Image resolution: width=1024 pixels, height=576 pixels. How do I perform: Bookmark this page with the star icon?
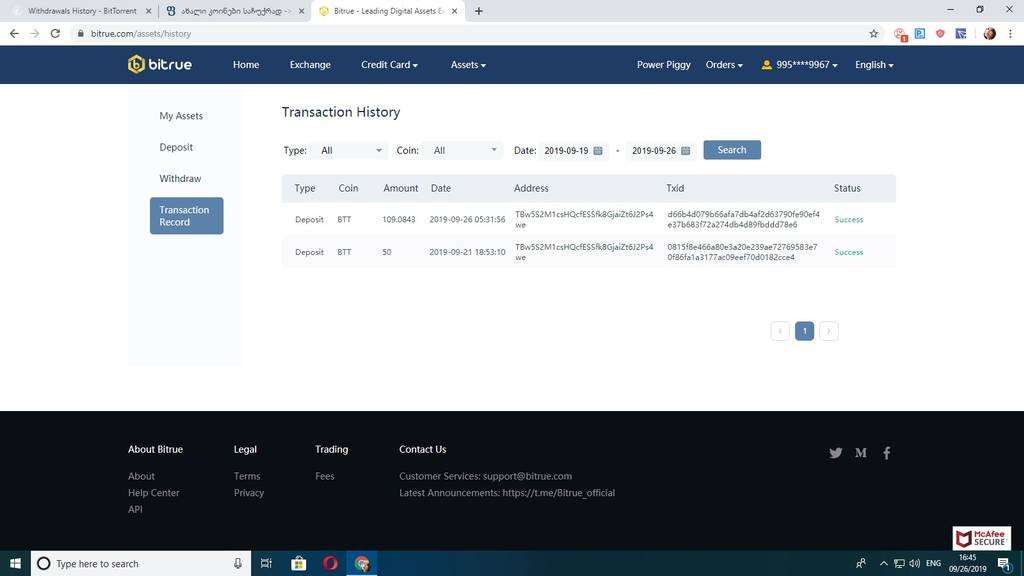coord(874,33)
